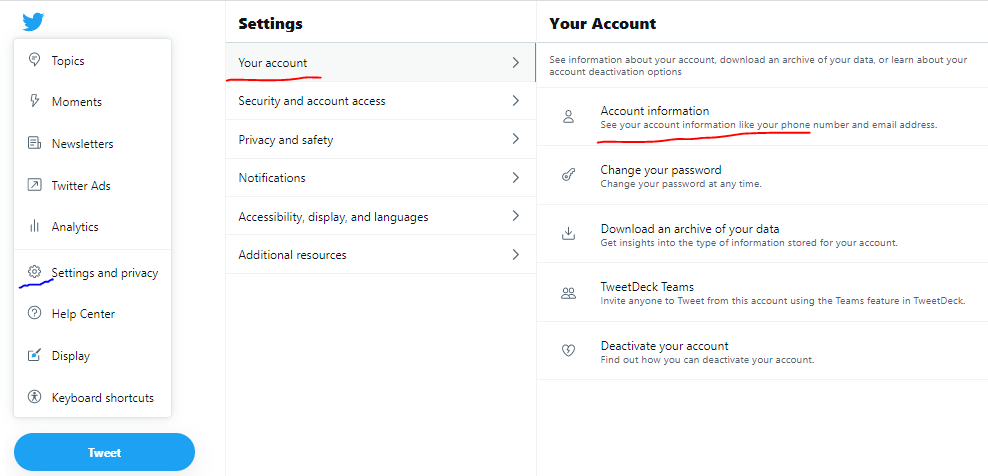The height and width of the screenshot is (476, 988).
Task: Open Account information
Action: click(x=655, y=111)
